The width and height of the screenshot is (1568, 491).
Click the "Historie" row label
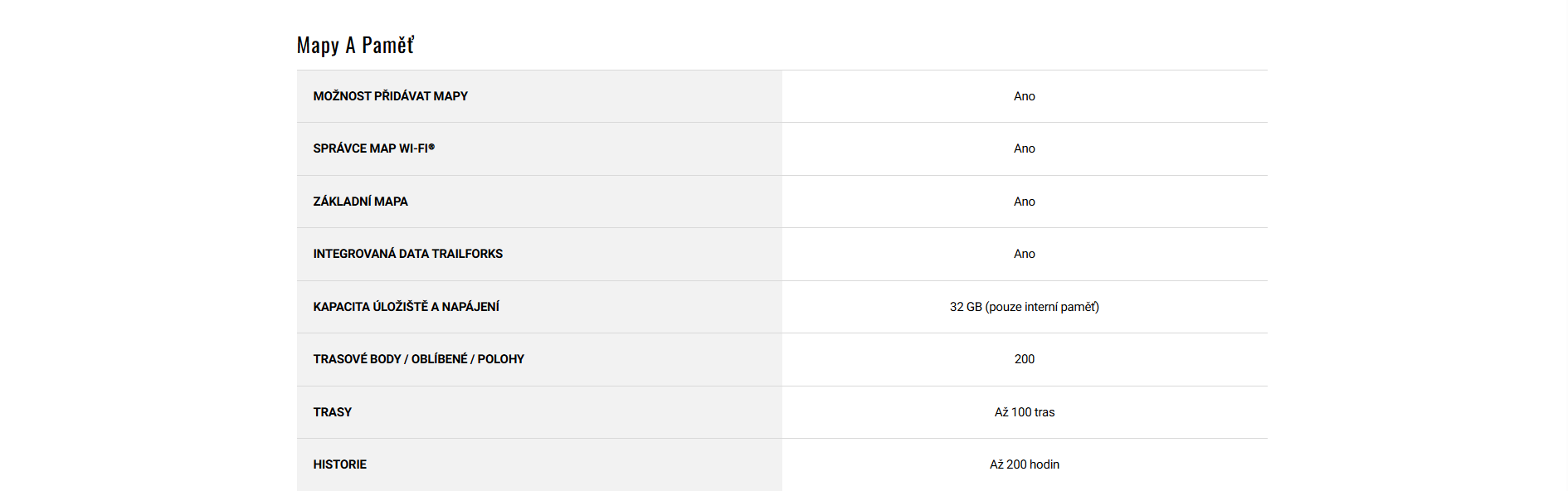pos(339,464)
